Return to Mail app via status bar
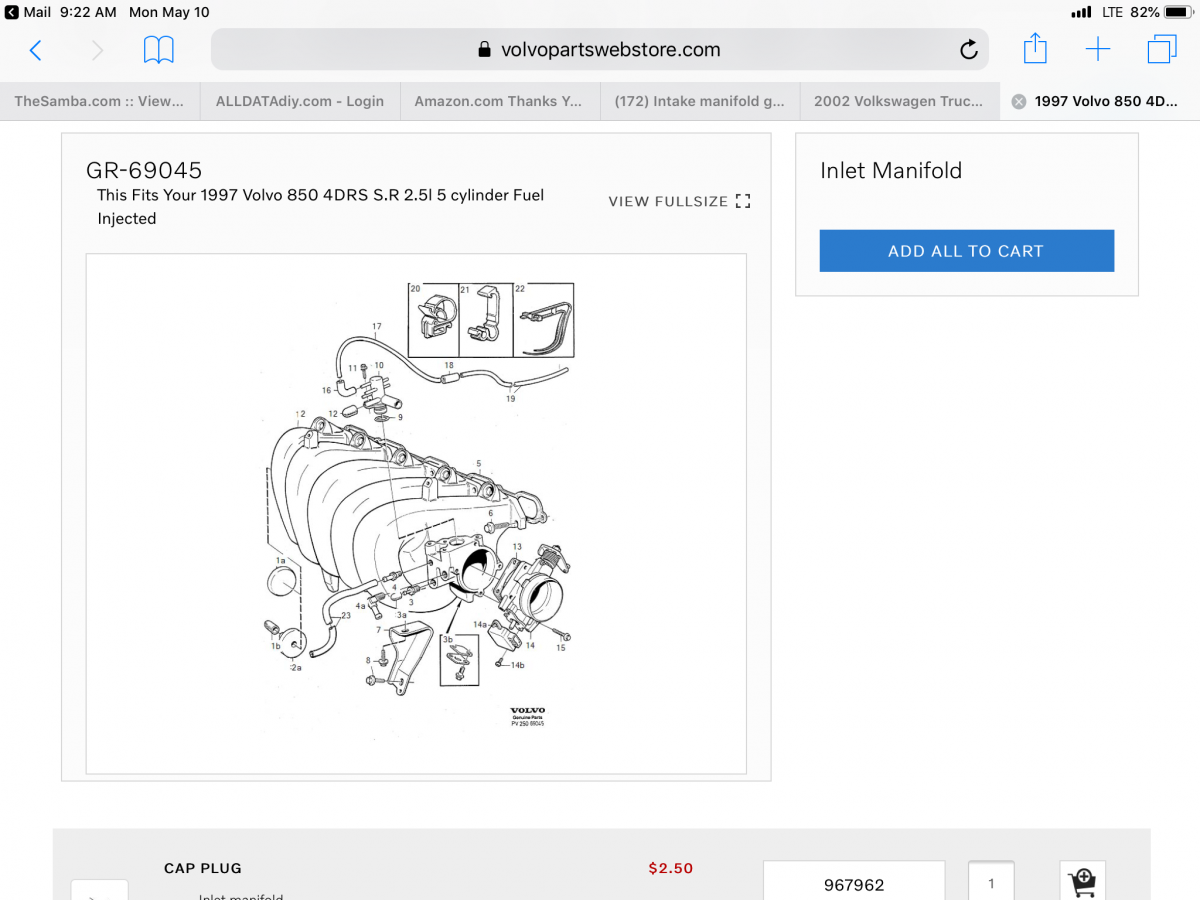 [x=30, y=12]
